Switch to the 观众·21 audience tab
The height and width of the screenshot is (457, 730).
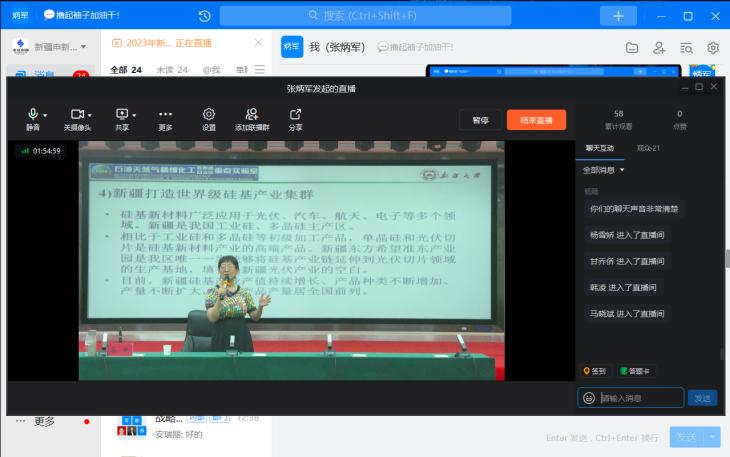648,148
